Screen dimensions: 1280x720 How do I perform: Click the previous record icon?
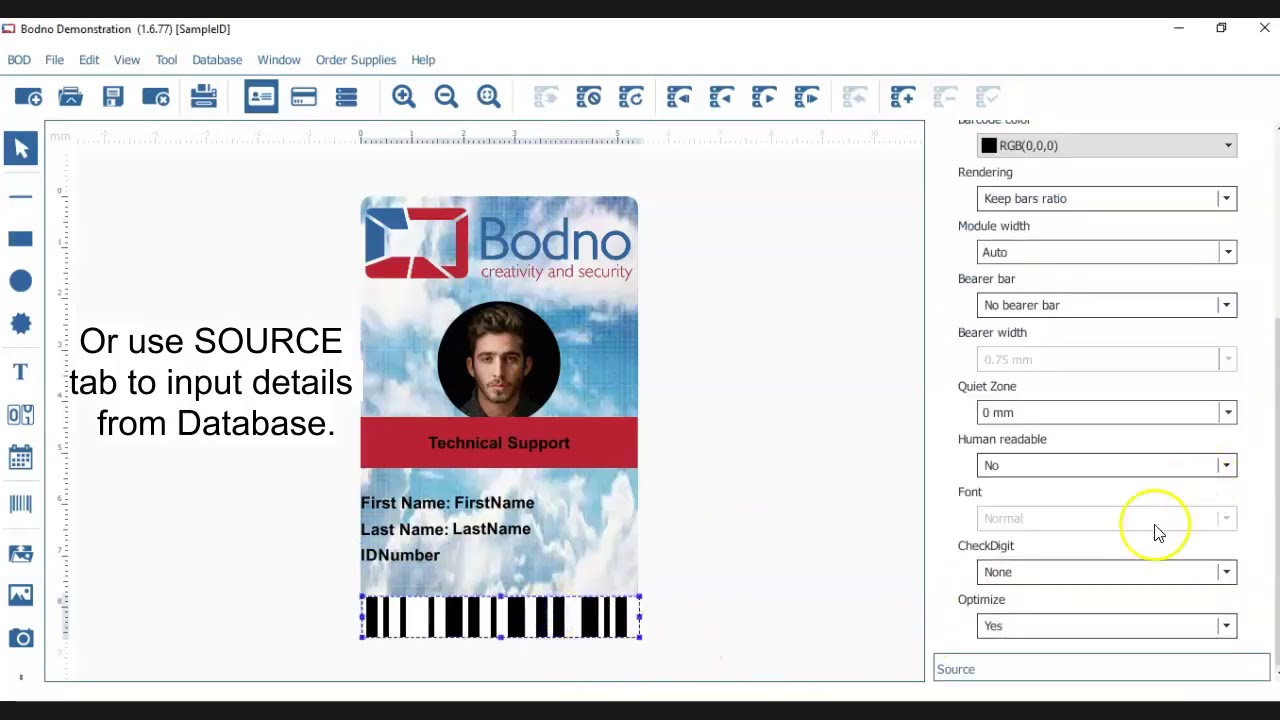(721, 97)
